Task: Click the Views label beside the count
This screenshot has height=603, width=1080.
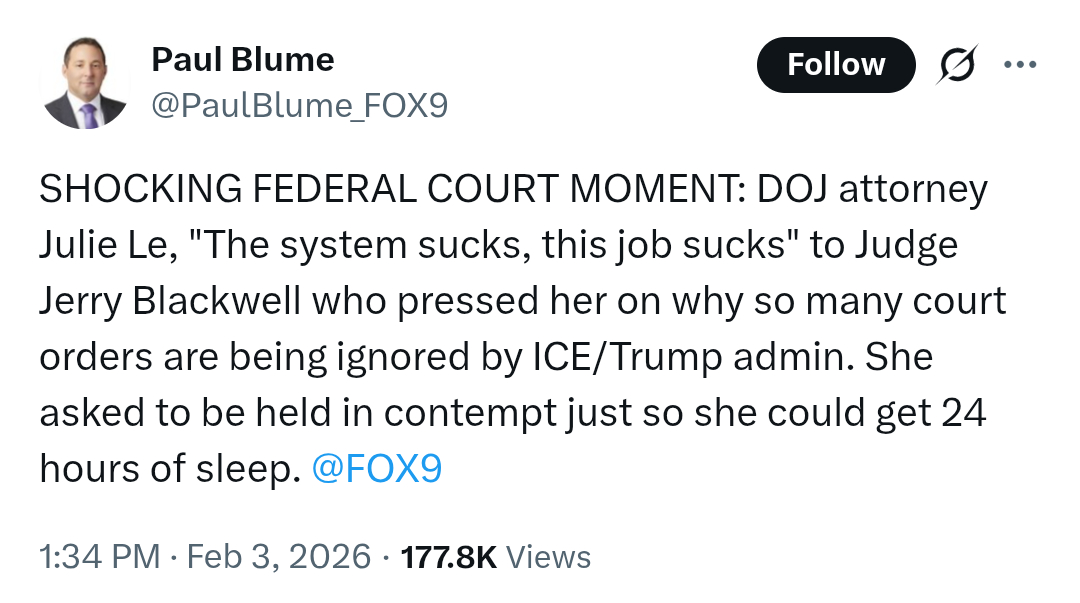Action: 548,557
